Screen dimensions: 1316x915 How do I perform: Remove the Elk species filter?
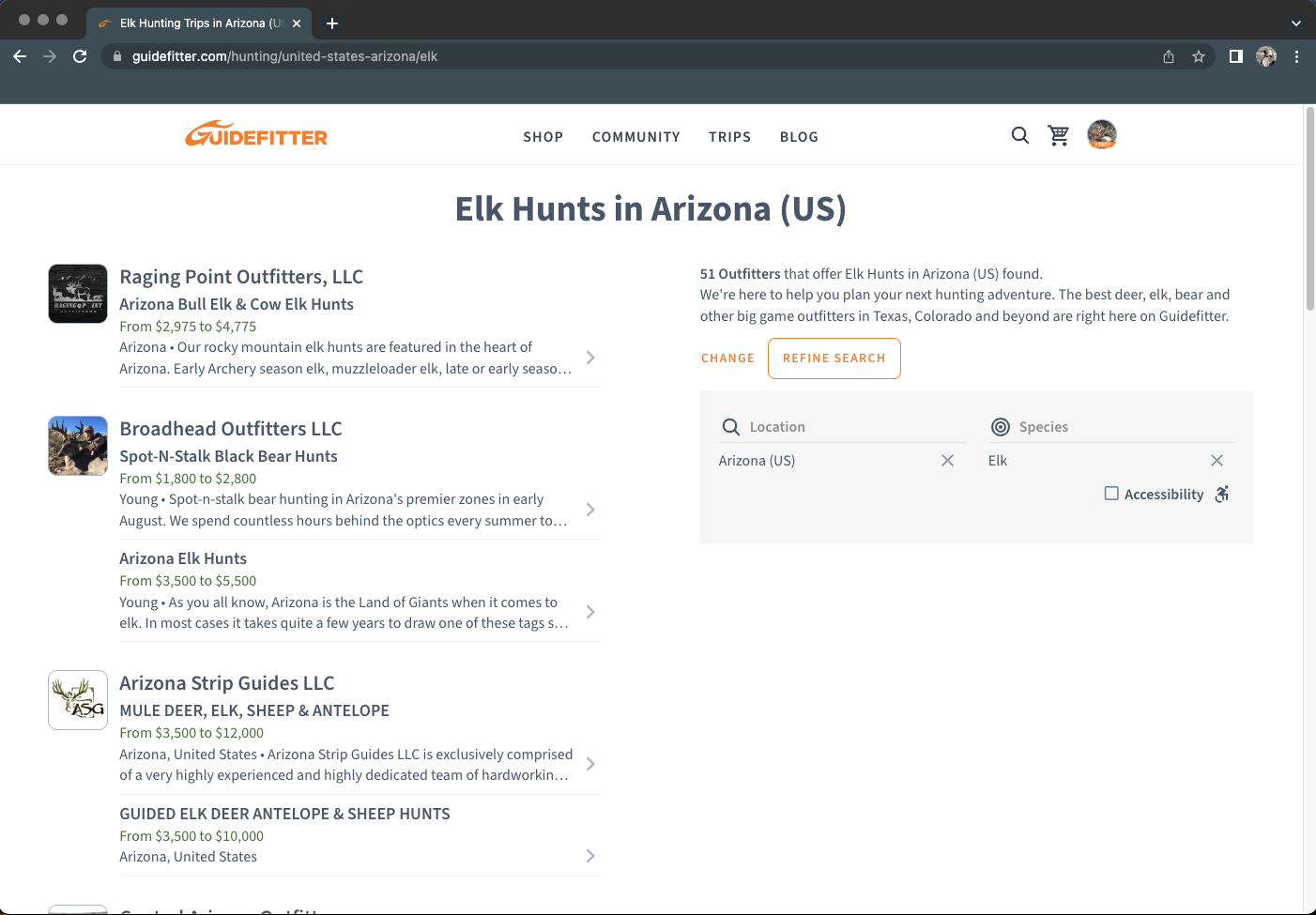point(1217,460)
